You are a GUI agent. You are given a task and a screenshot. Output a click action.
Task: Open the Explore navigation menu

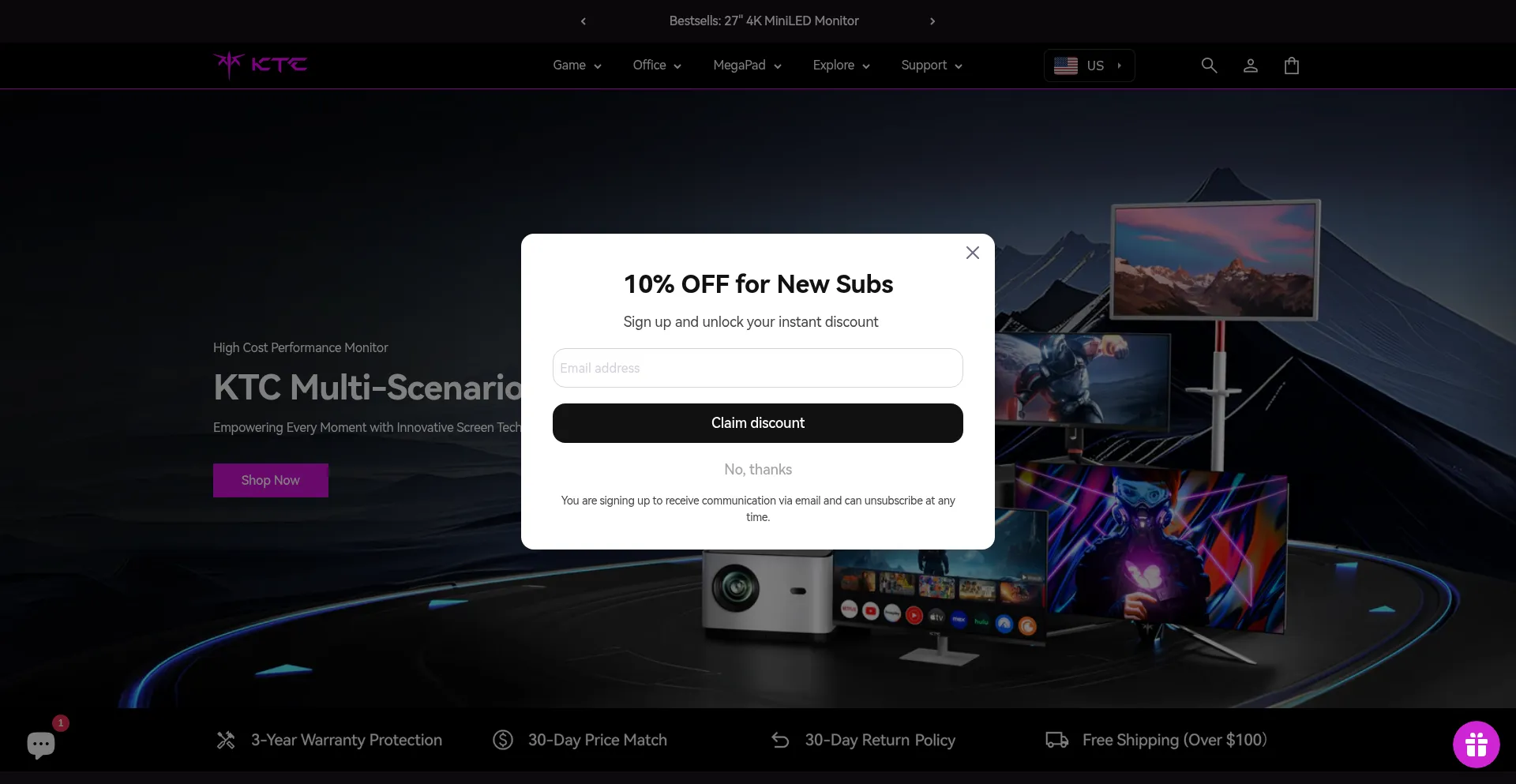pos(841,66)
